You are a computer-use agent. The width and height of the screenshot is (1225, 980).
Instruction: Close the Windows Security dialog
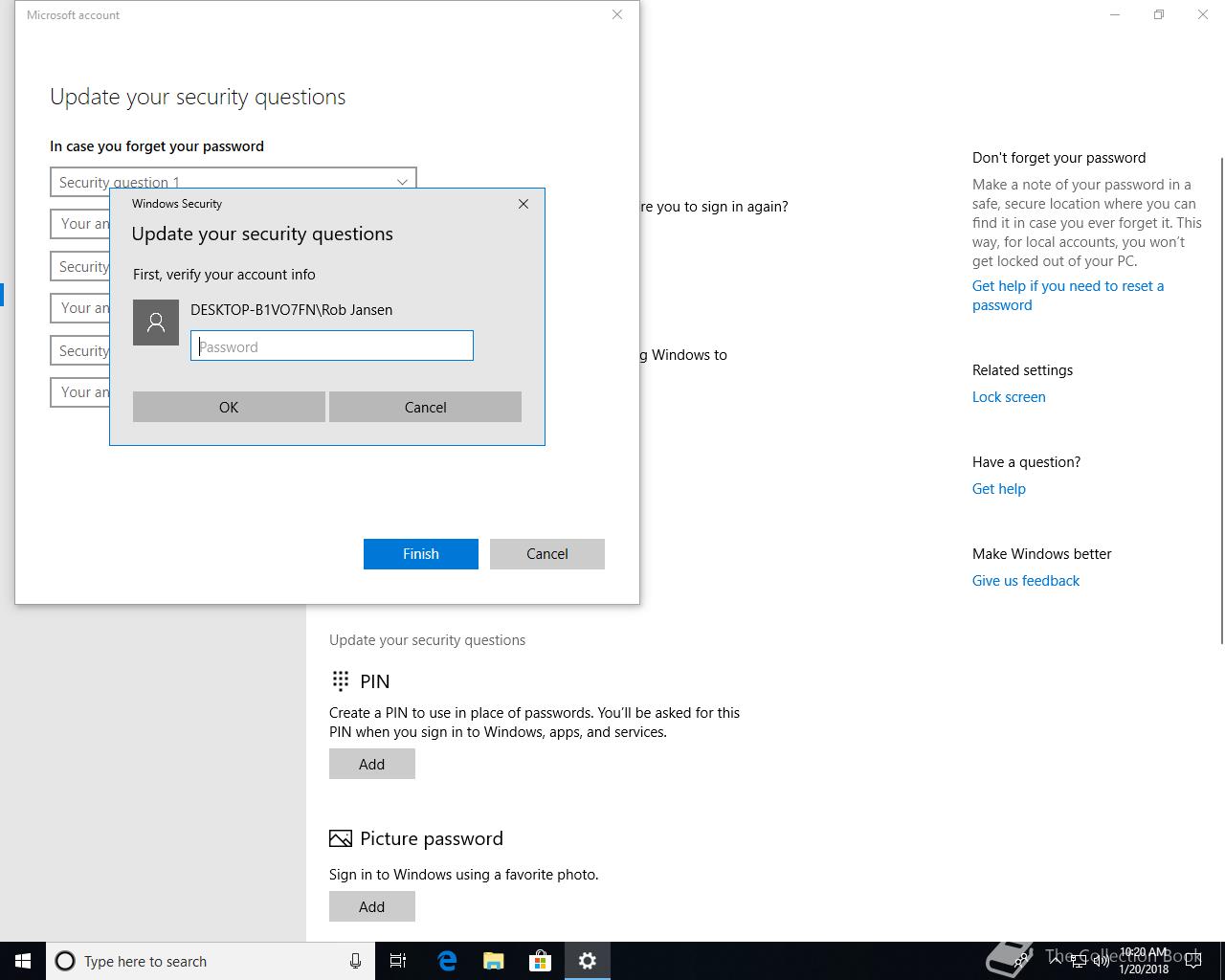[x=523, y=204]
